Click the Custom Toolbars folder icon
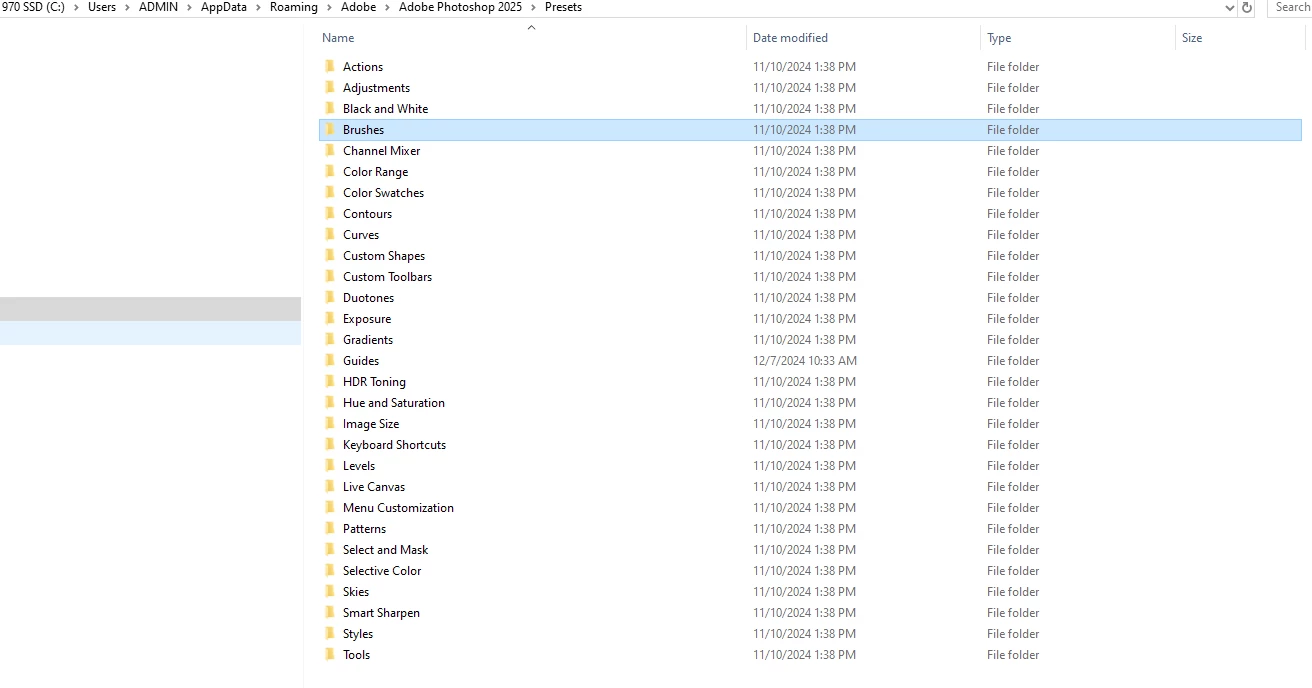1312x688 pixels. pos(330,277)
